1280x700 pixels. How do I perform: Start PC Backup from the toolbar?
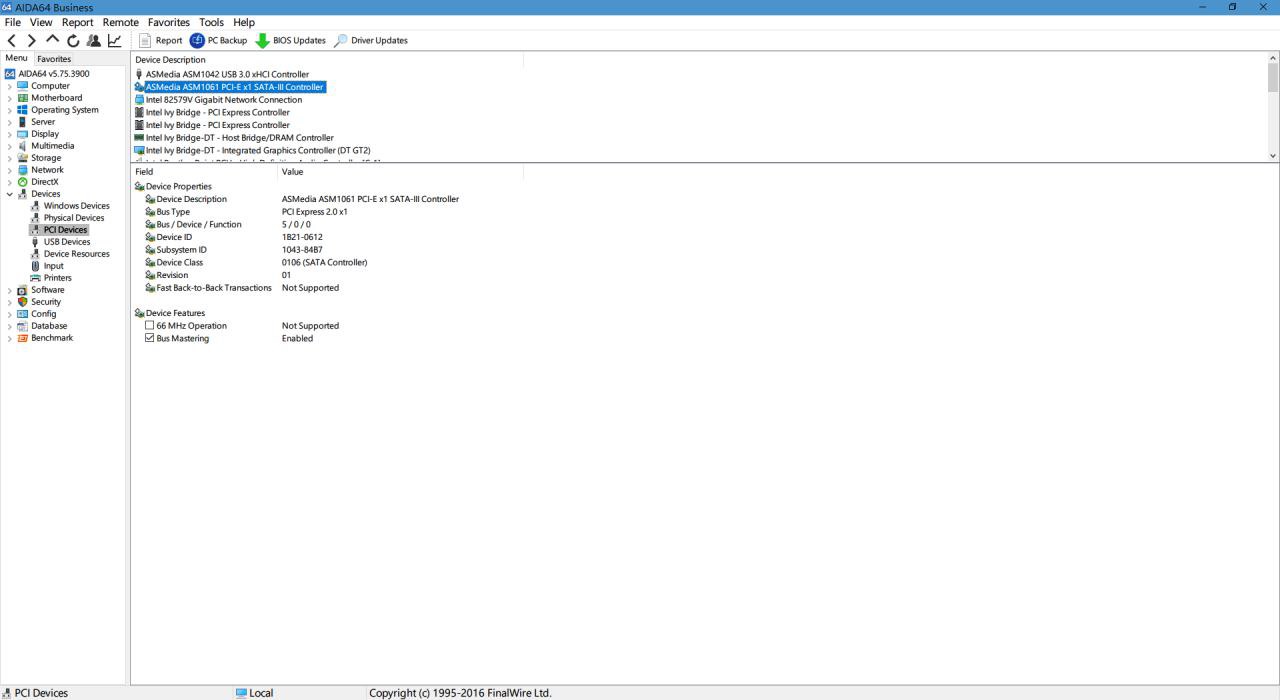tap(218, 41)
